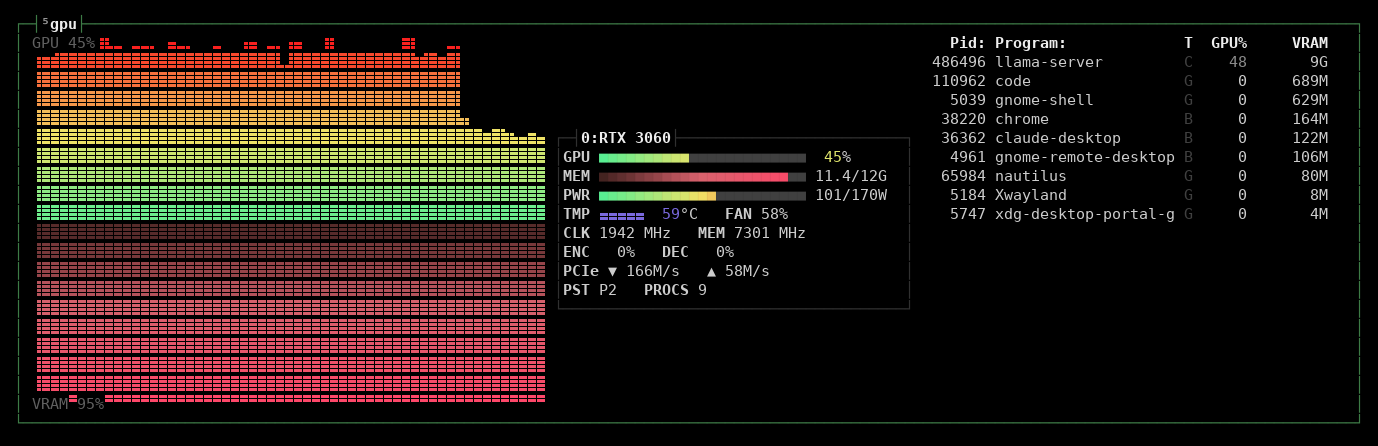Sort by the T column header
1378x446 pixels.
pyautogui.click(x=1188, y=43)
